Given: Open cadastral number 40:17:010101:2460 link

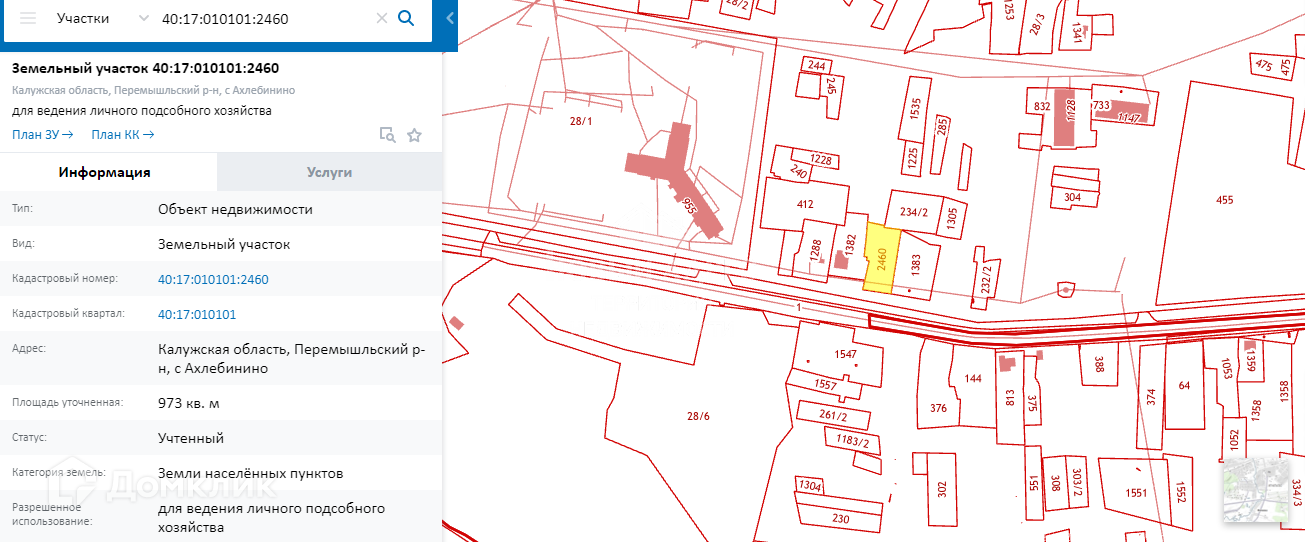Looking at the screenshot, I should coord(213,279).
